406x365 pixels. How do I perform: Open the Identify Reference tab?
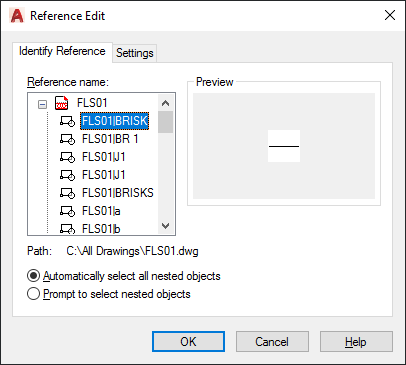(x=62, y=51)
